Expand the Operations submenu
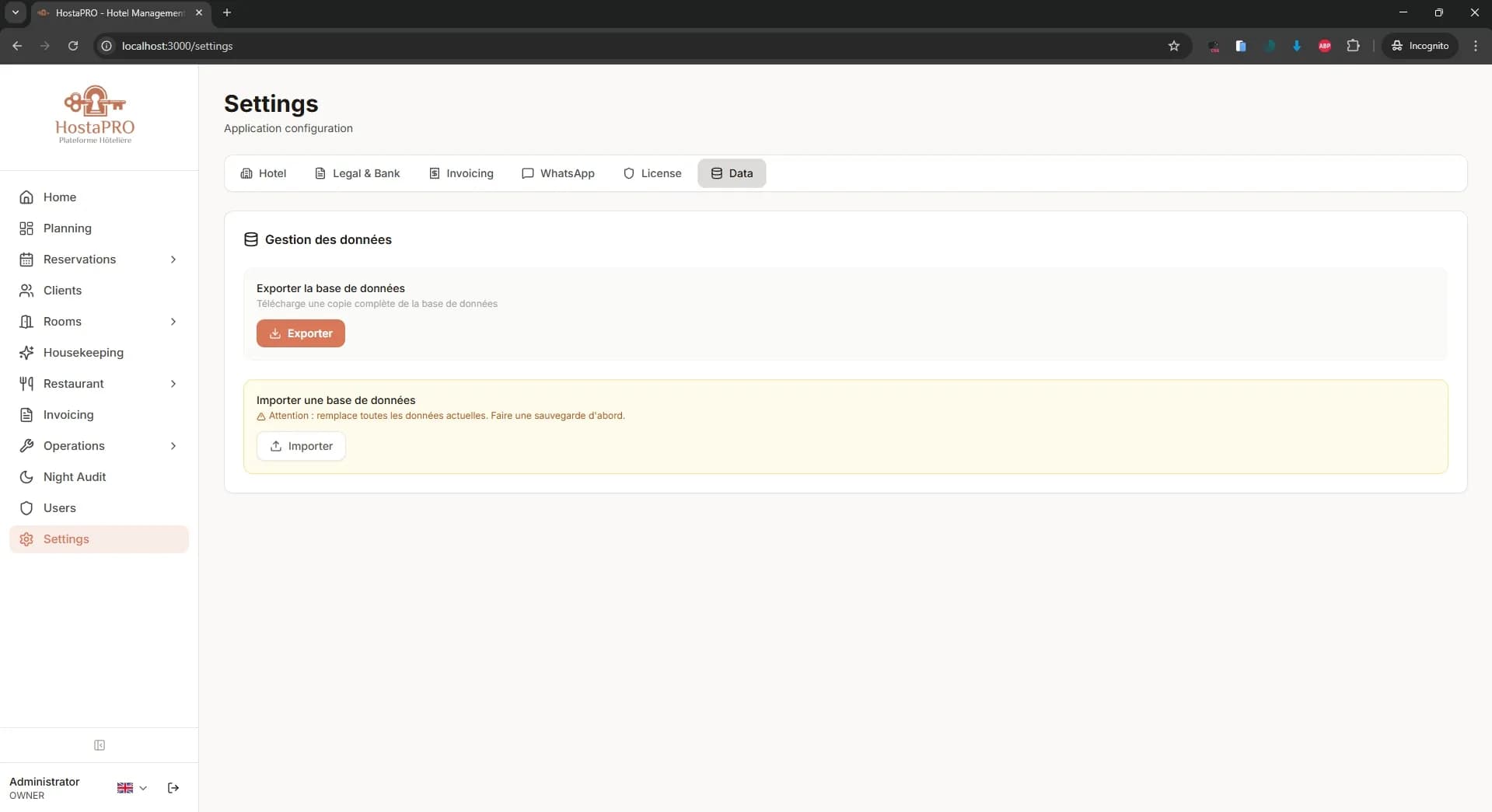This screenshot has width=1492, height=812. (173, 446)
